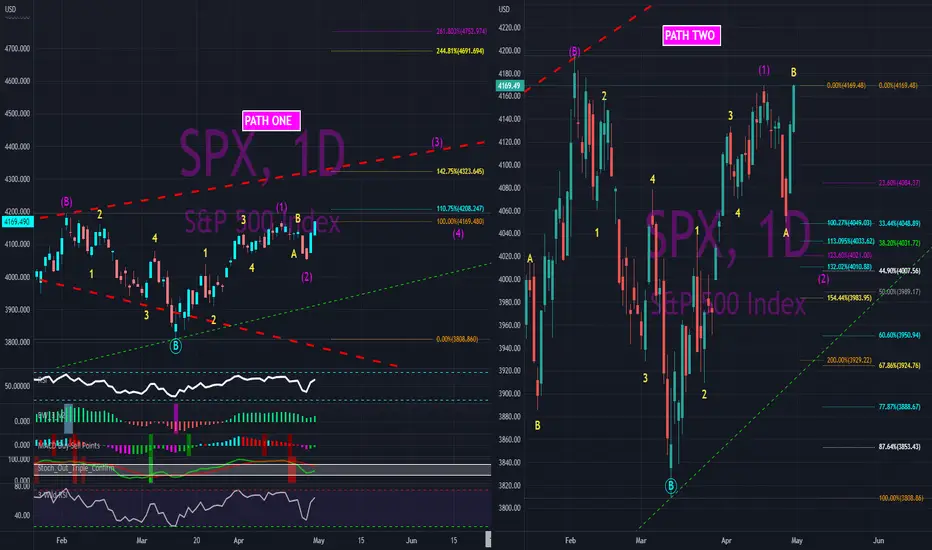Click the 3800.00 price on right chart axis
Image resolution: width=932 pixels, height=550 pixels.
509,508
